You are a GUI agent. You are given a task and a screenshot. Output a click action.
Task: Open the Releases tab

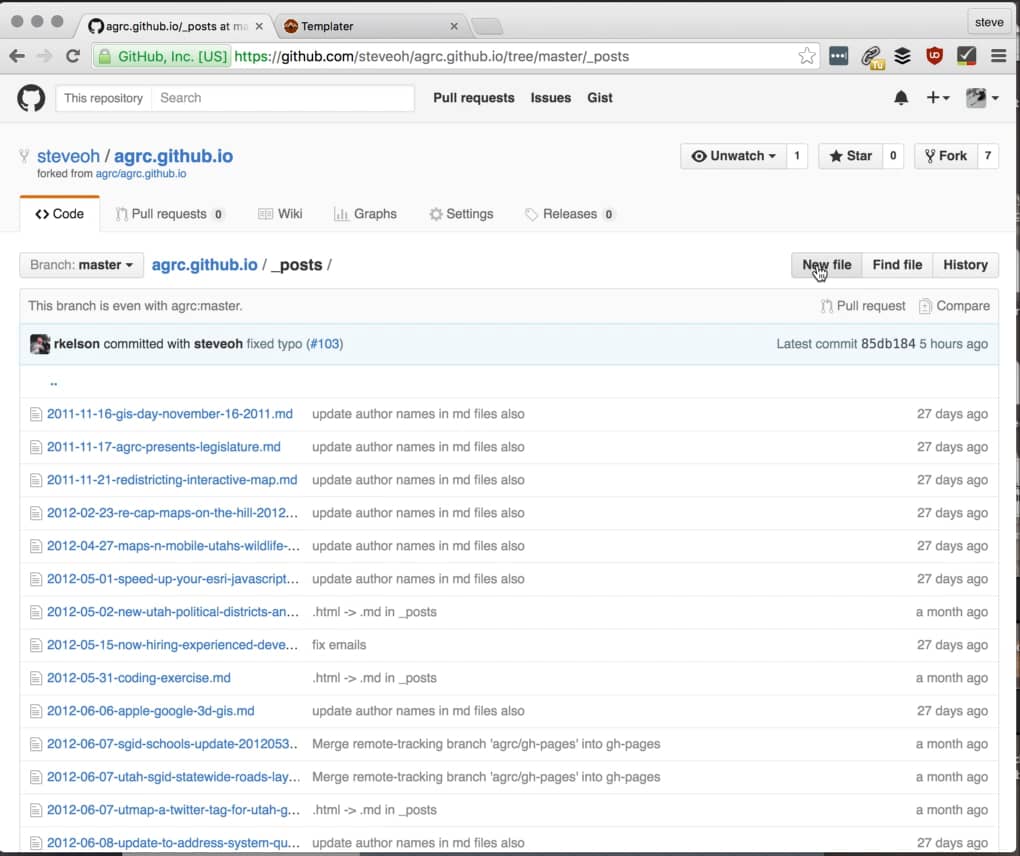pos(569,214)
